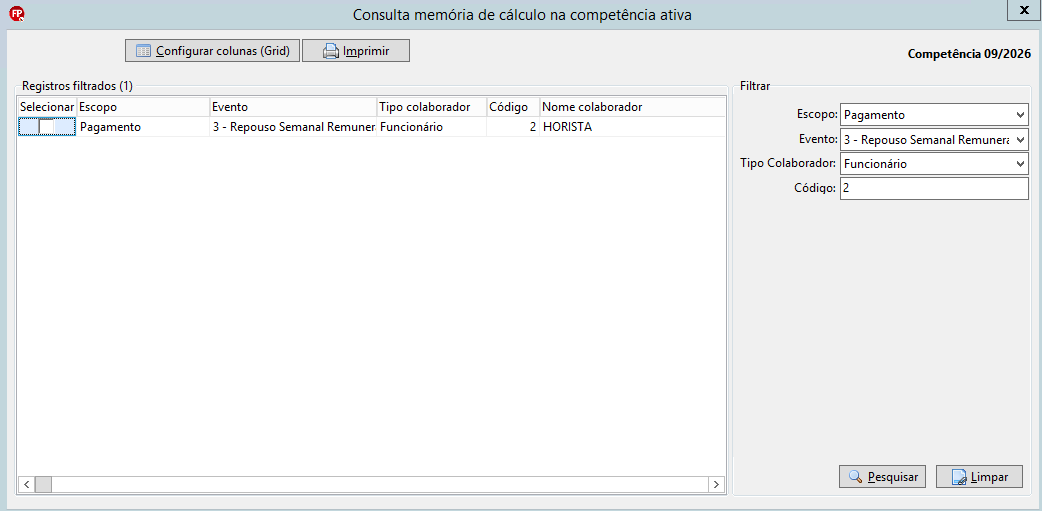Select the HORISTA name cell
1042x511 pixels.
[x=632, y=127]
